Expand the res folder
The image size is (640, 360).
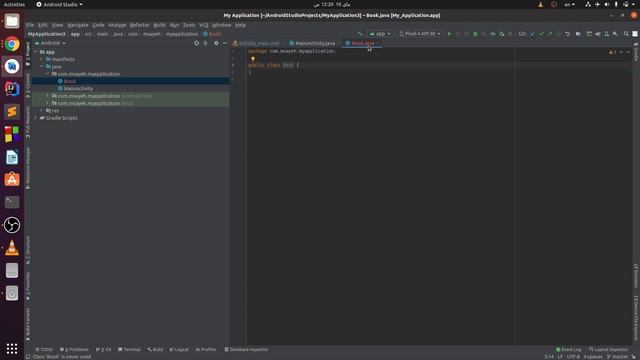point(42,111)
